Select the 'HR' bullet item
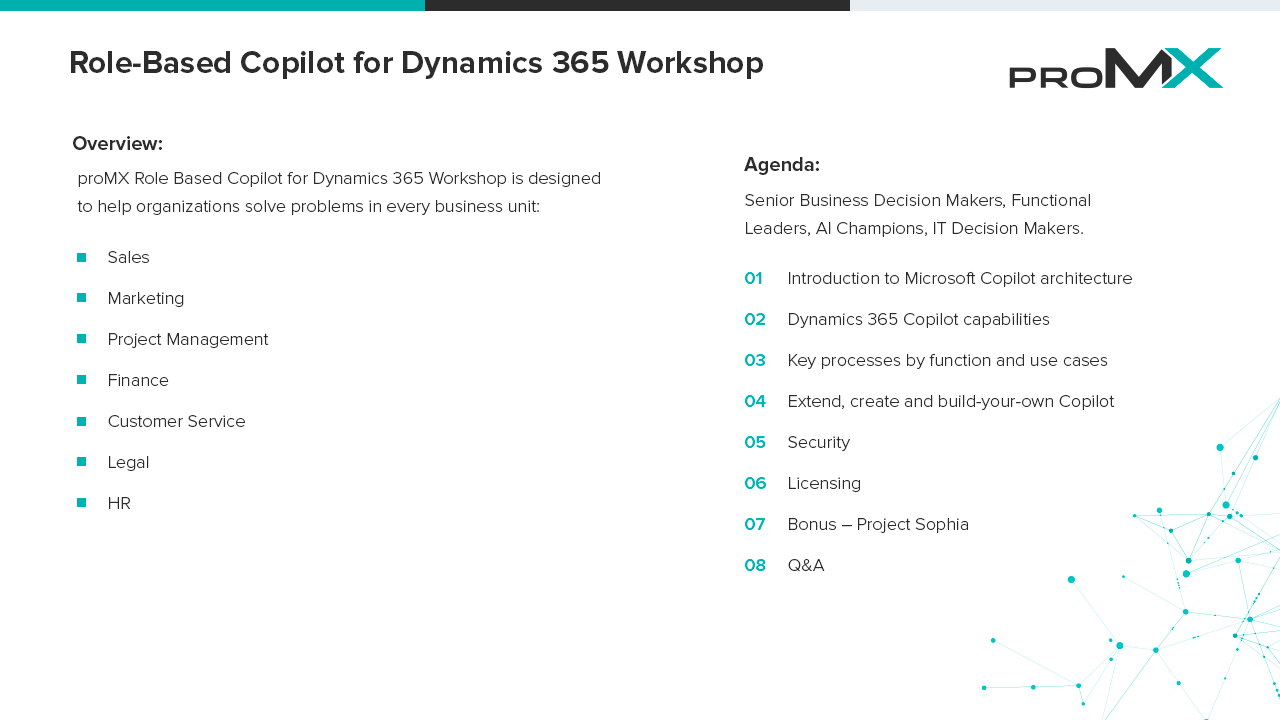The width and height of the screenshot is (1280, 720). tap(119, 503)
